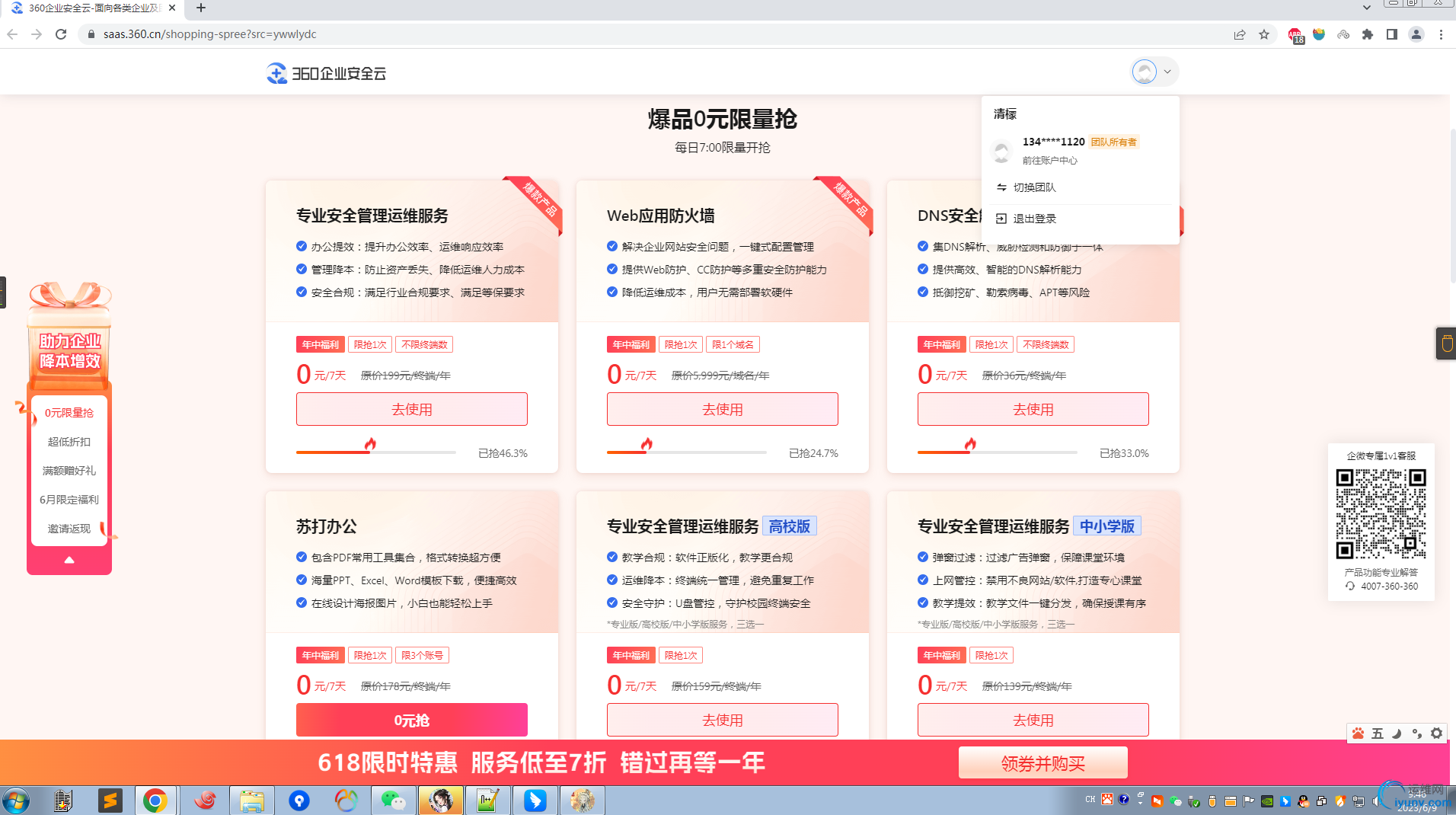
Task: Click 限3个账号 tag
Action: pos(422,655)
